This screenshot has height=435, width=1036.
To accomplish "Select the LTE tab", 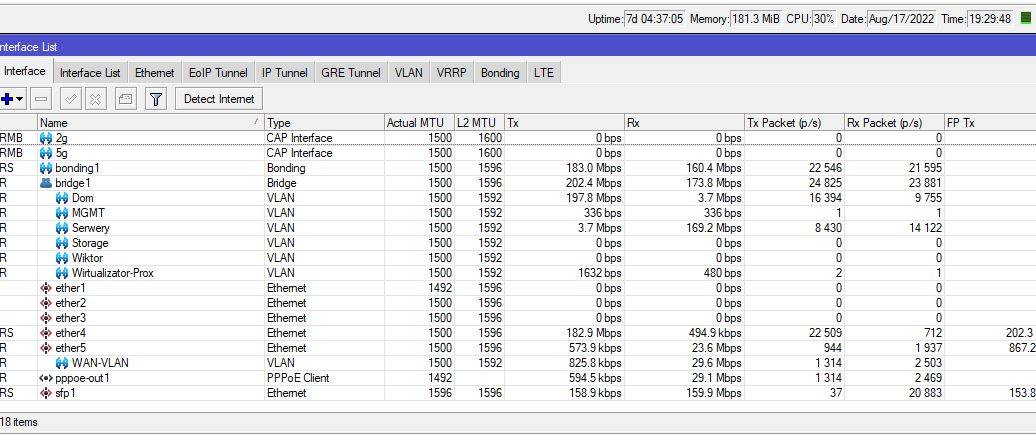I will click(544, 73).
